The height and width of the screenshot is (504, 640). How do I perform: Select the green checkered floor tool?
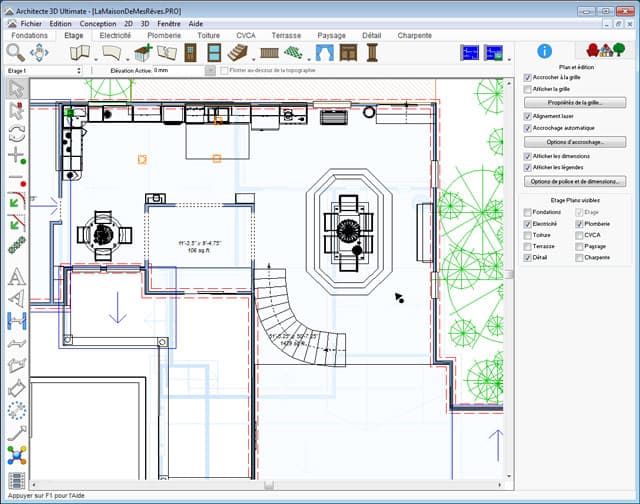click(x=293, y=53)
